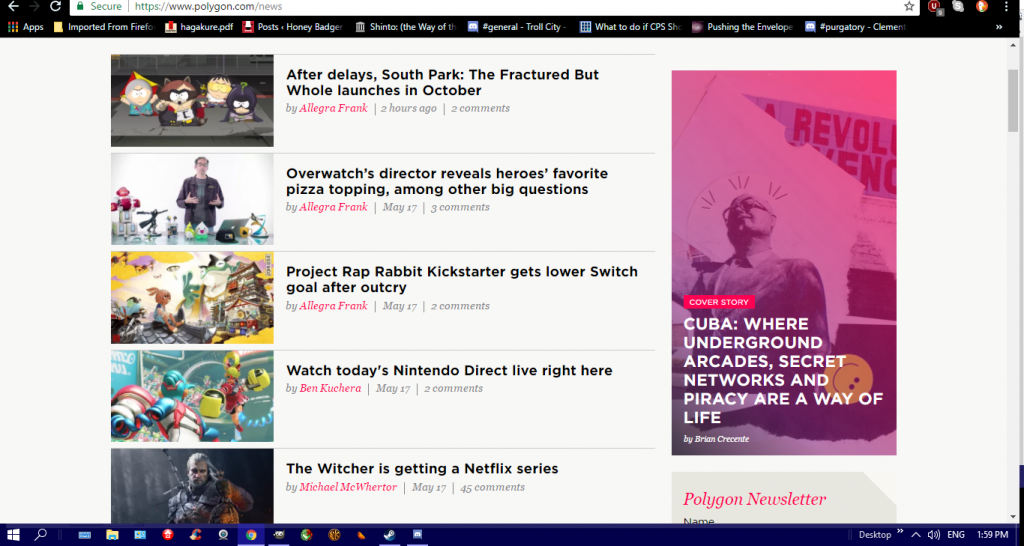Launch CCleaner from the taskbar
This screenshot has height=546, width=1024.
(195, 535)
